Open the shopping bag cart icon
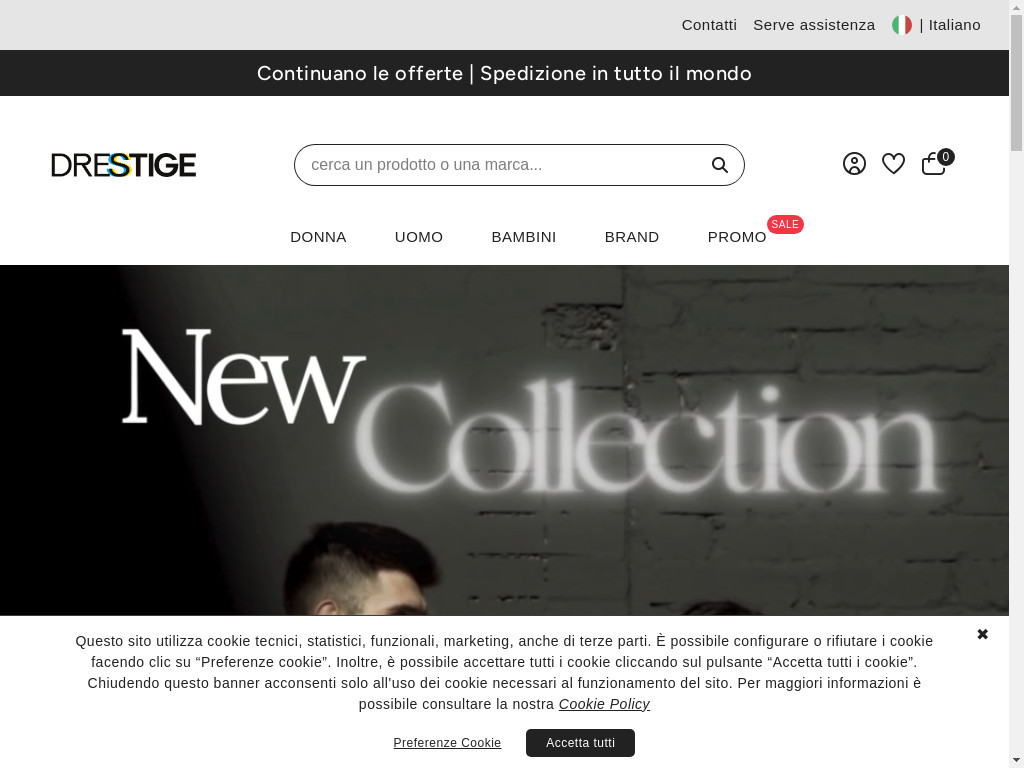The image size is (1024, 768). click(x=936, y=162)
